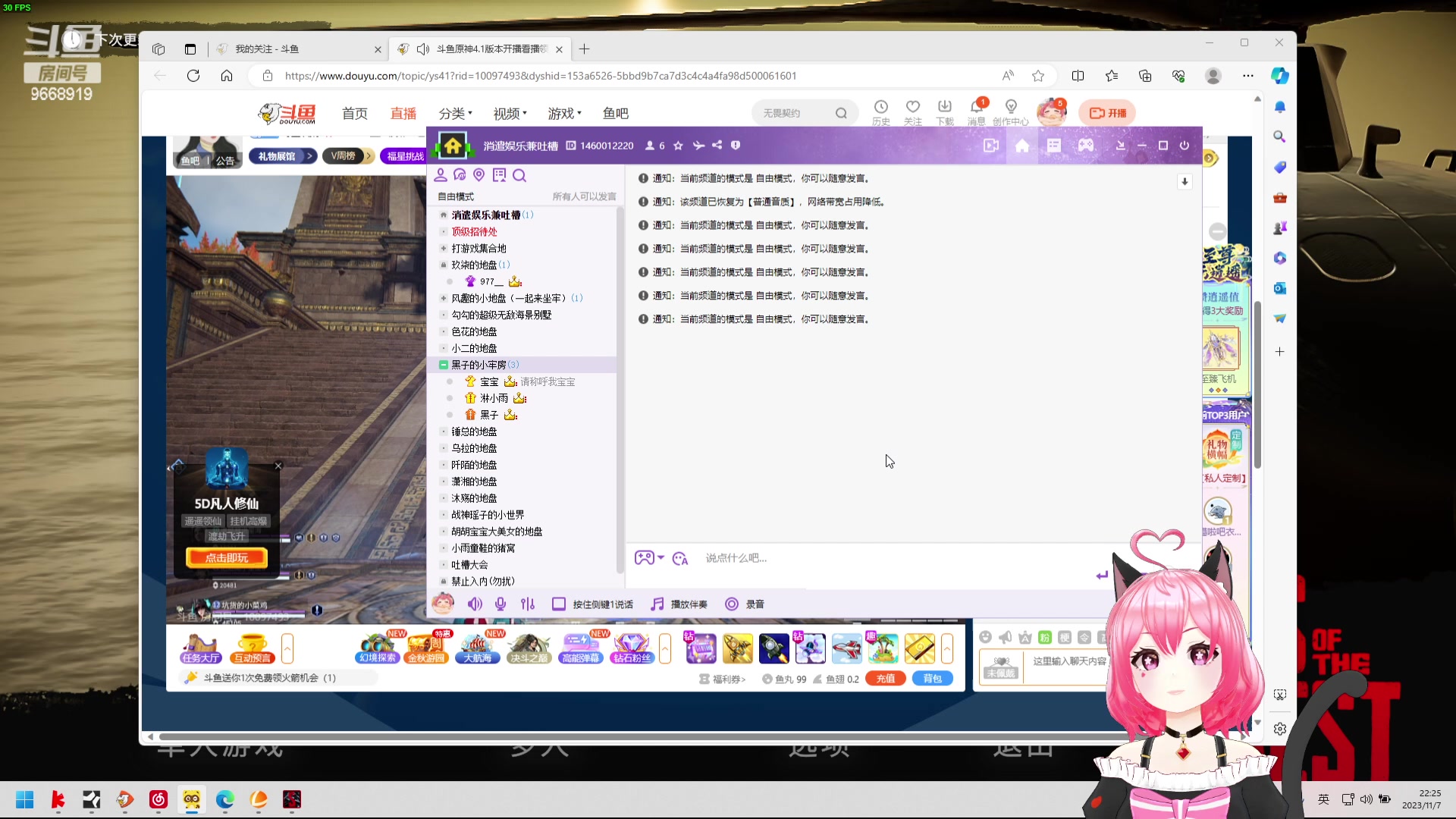Collapse the 玖柒的地盘 channel
This screenshot has width=1456, height=819.
444,265
